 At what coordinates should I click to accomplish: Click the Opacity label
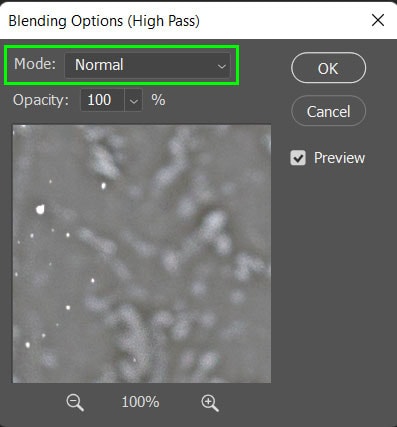(41, 100)
